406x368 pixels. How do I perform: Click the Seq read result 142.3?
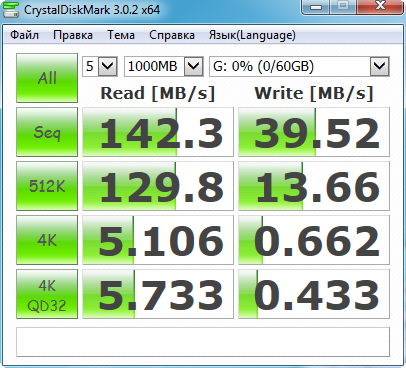(158, 132)
